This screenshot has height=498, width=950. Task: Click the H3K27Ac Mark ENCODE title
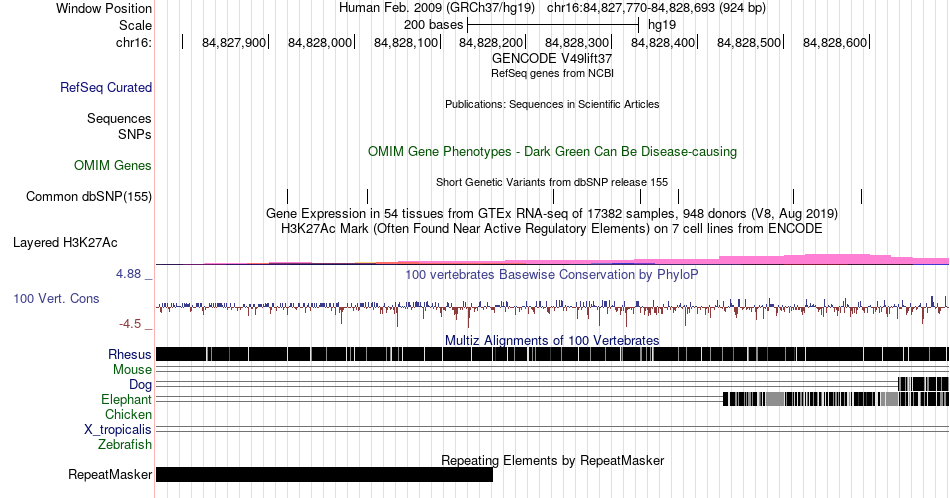tap(552, 228)
